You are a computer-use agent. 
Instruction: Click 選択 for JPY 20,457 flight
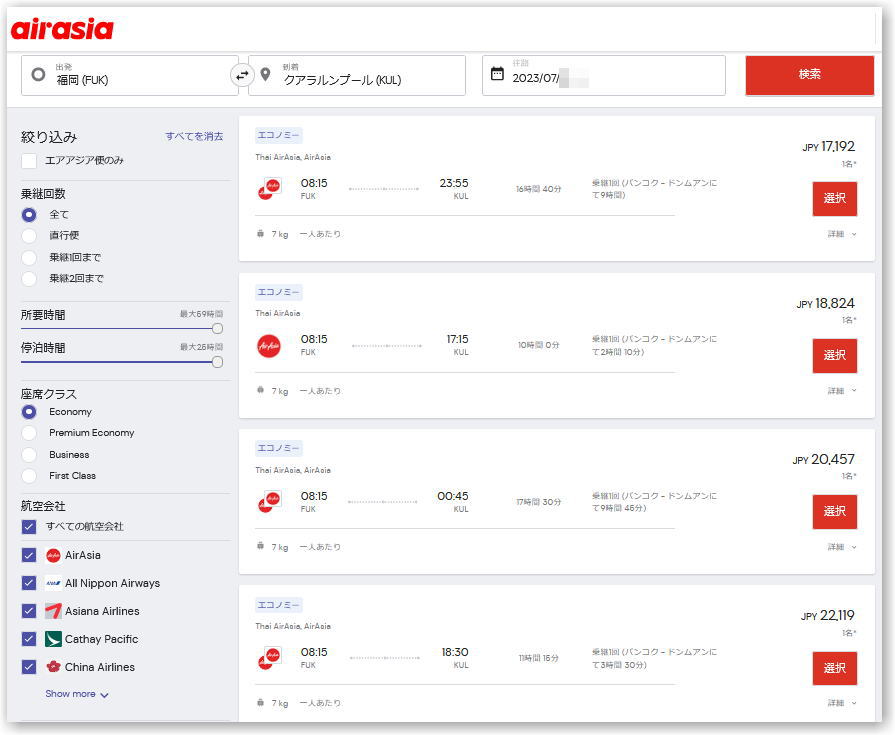pyautogui.click(x=834, y=512)
